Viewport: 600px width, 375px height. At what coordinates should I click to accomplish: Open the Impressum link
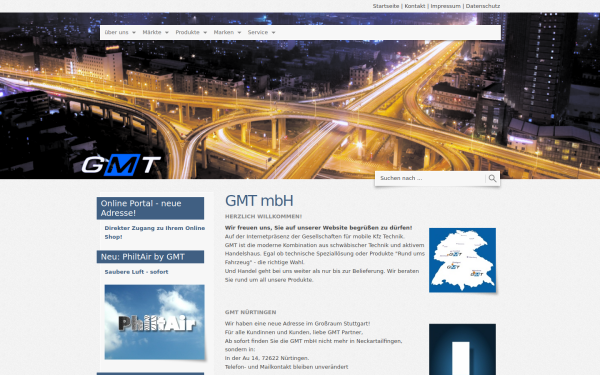tap(445, 6)
